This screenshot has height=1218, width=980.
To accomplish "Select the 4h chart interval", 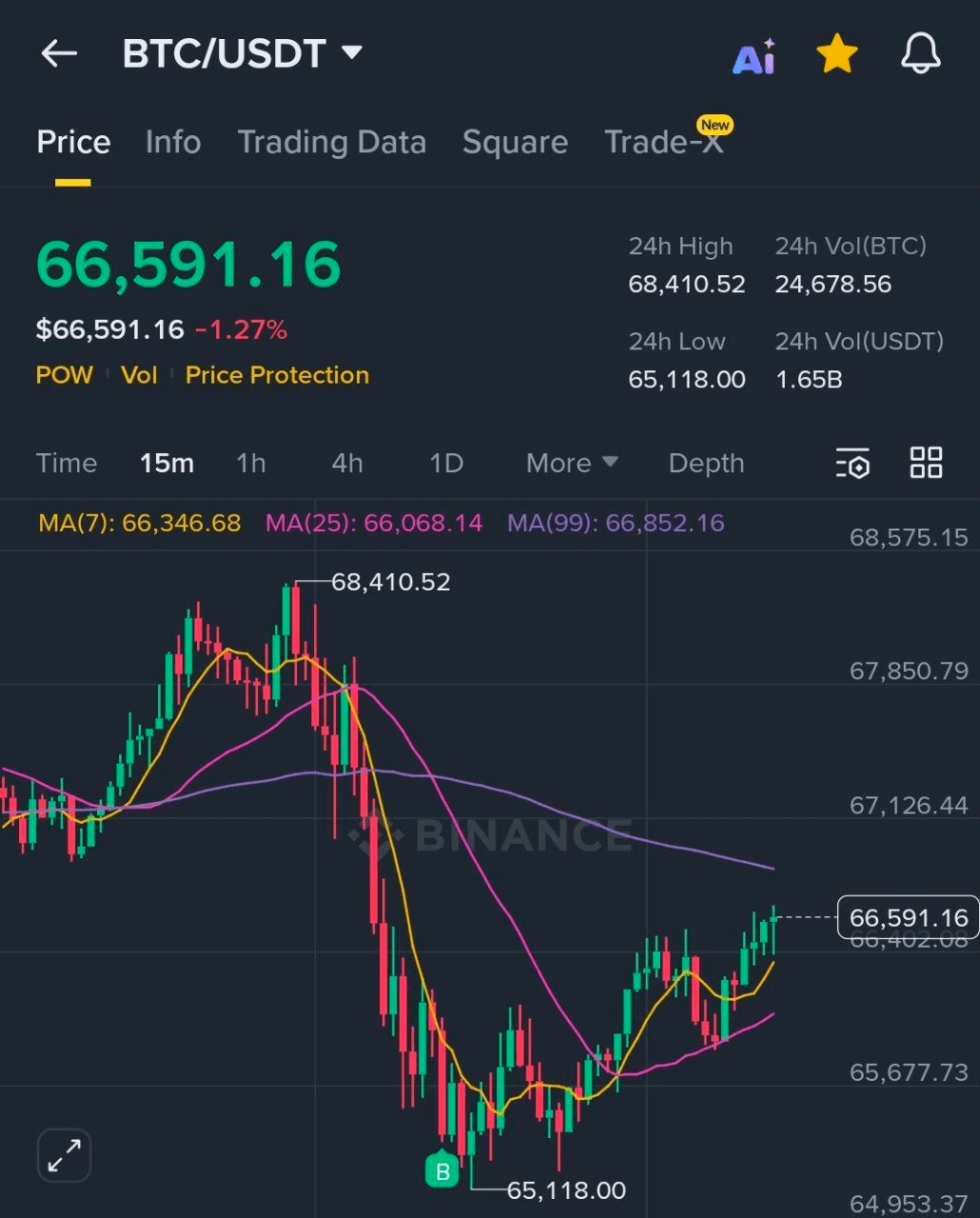I will [347, 463].
